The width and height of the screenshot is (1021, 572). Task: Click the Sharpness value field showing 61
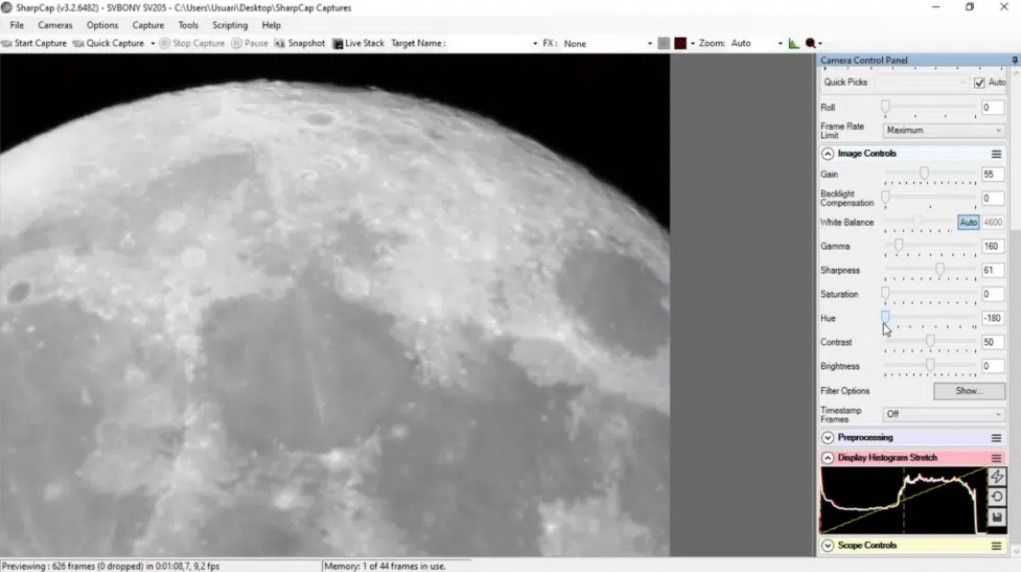point(992,270)
